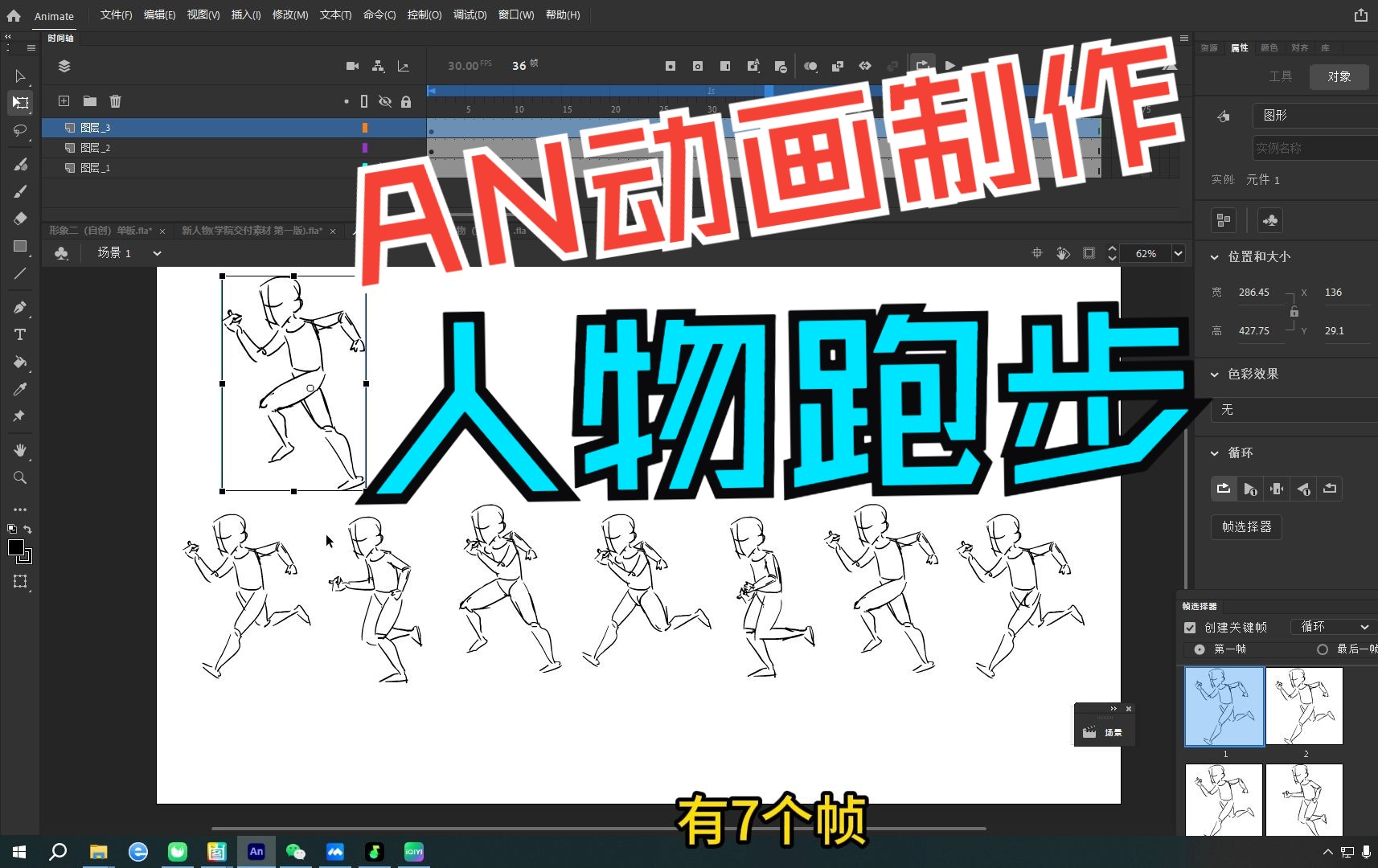Select the Selection tool in the toolbar
The image size is (1378, 868).
click(x=21, y=76)
